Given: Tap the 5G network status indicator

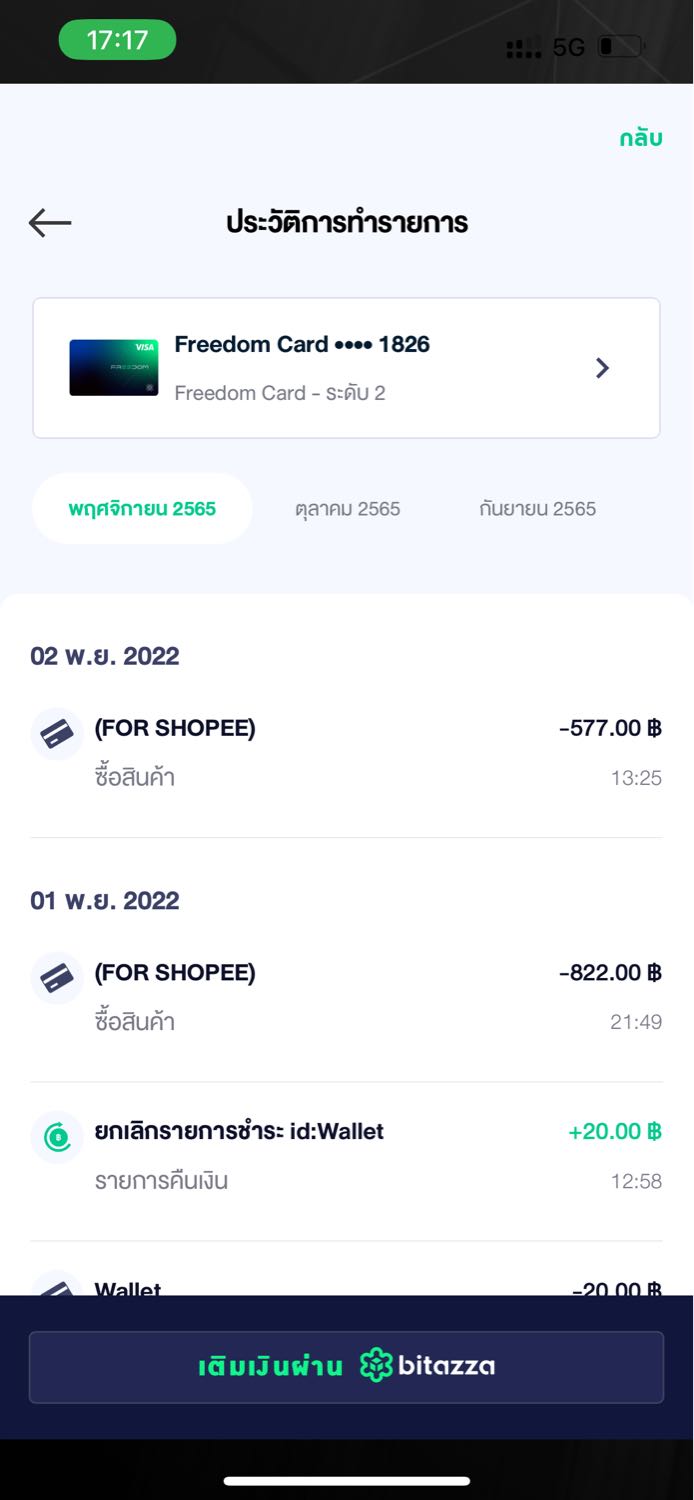Looking at the screenshot, I should [x=568, y=47].
